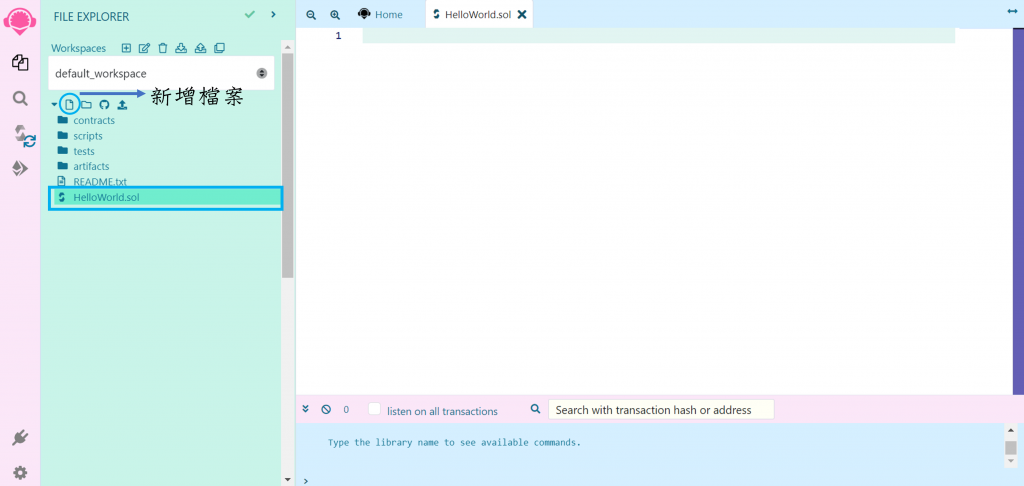Open the Search in files sidebar icon
This screenshot has width=1024, height=486.
tap(20, 99)
